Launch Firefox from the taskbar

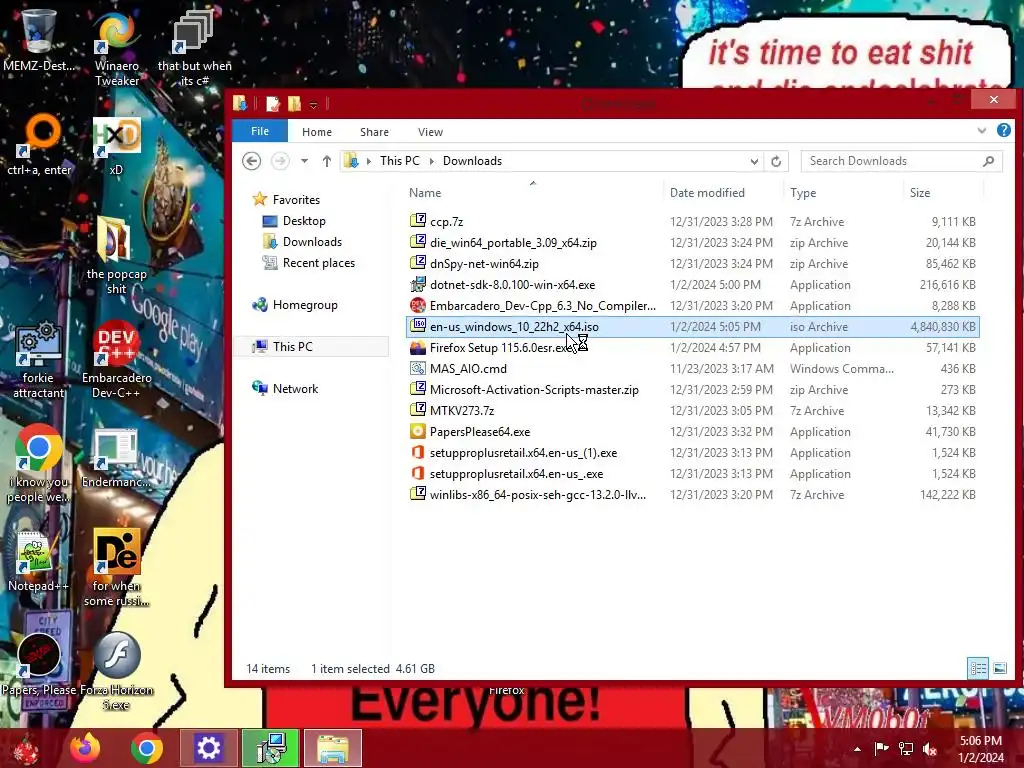(86, 748)
